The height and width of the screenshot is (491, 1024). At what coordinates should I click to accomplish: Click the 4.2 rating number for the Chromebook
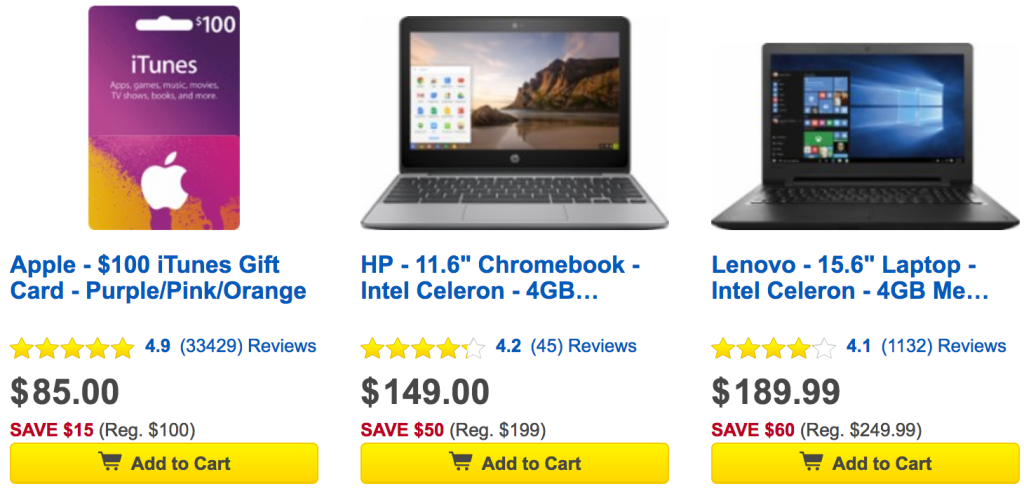tap(508, 347)
